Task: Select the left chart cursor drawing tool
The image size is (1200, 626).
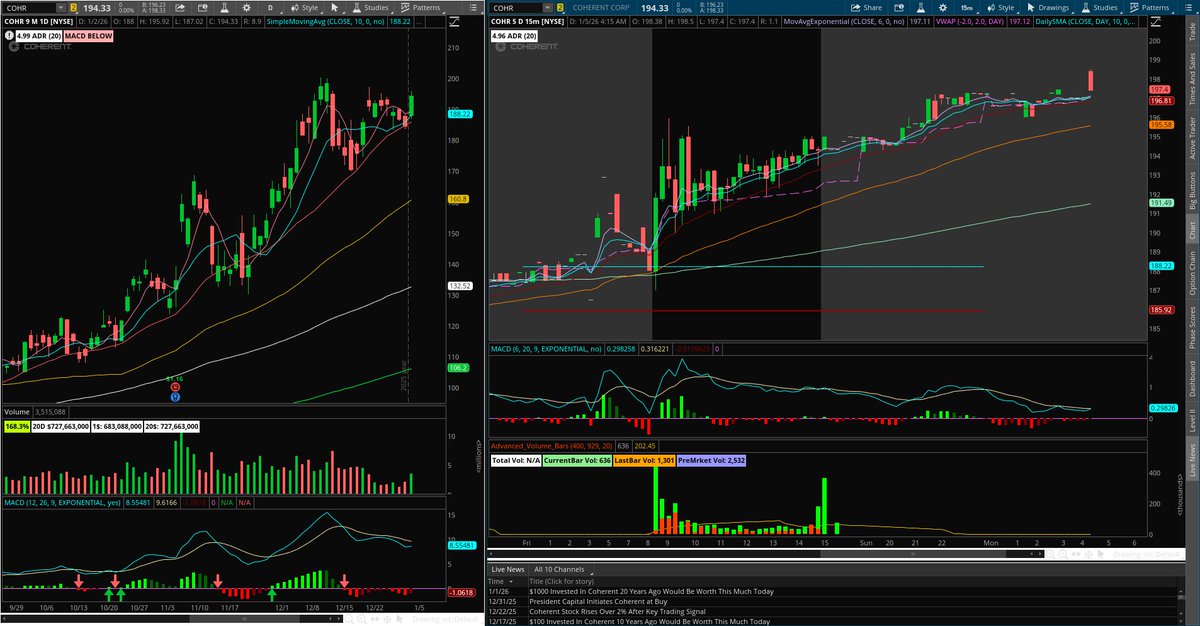Action: coord(335,8)
